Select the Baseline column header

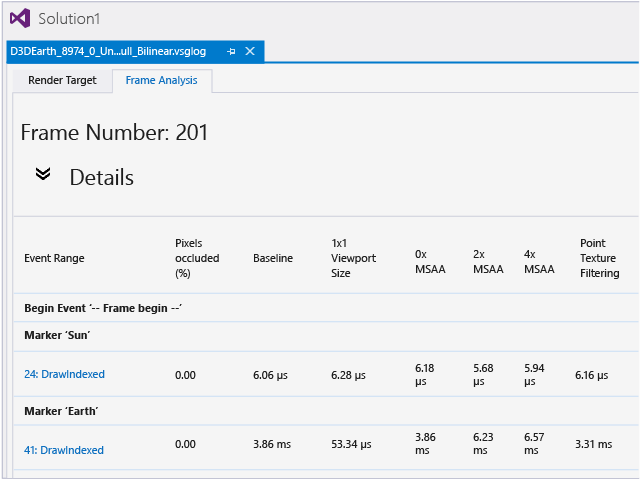273,258
